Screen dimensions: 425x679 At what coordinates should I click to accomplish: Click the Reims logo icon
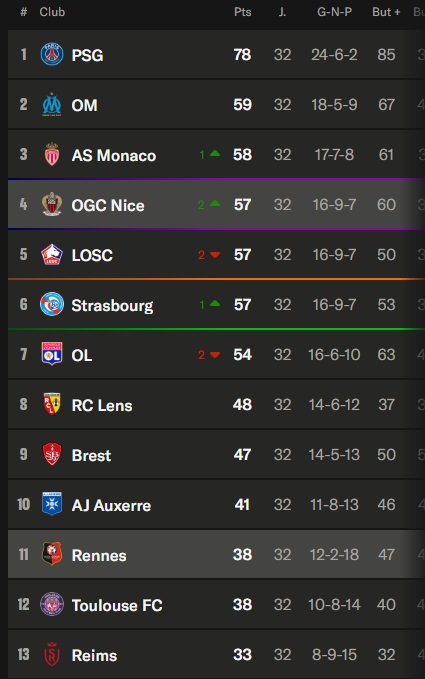coord(52,654)
